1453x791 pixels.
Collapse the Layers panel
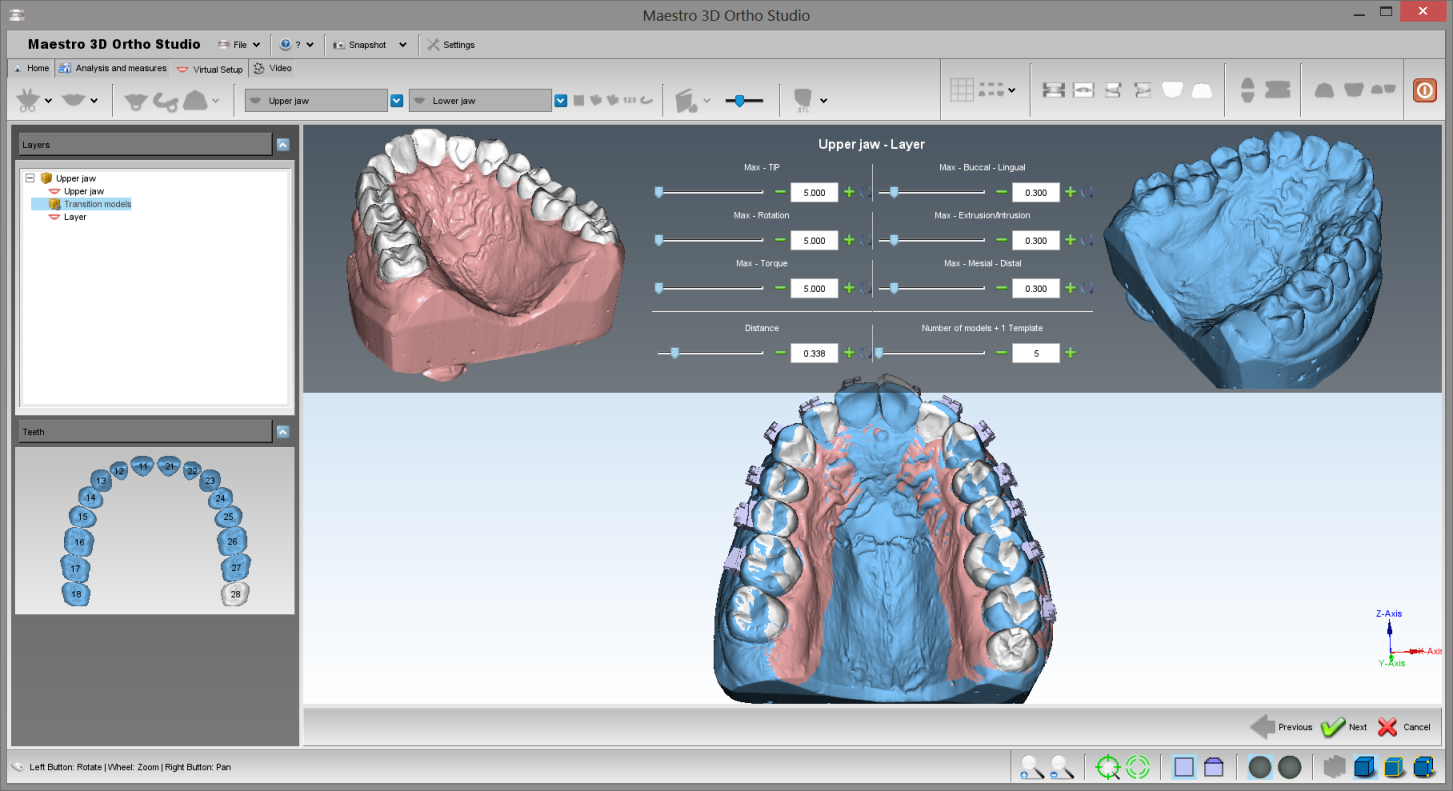(x=283, y=145)
